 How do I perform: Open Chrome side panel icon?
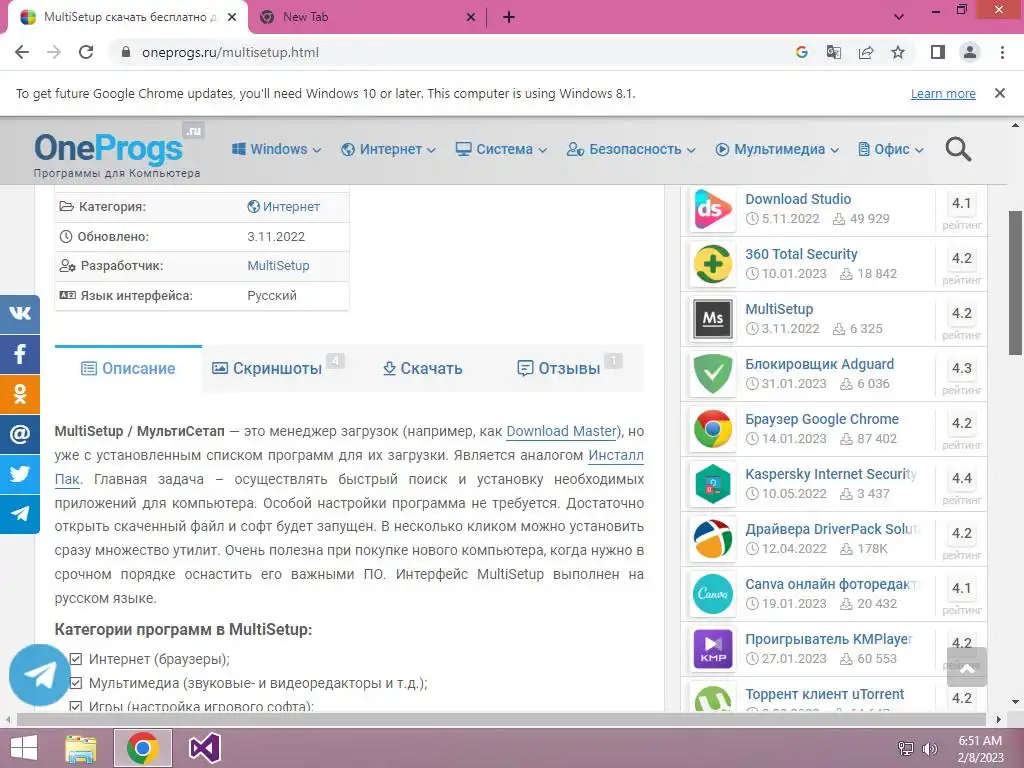pyautogui.click(x=938, y=52)
